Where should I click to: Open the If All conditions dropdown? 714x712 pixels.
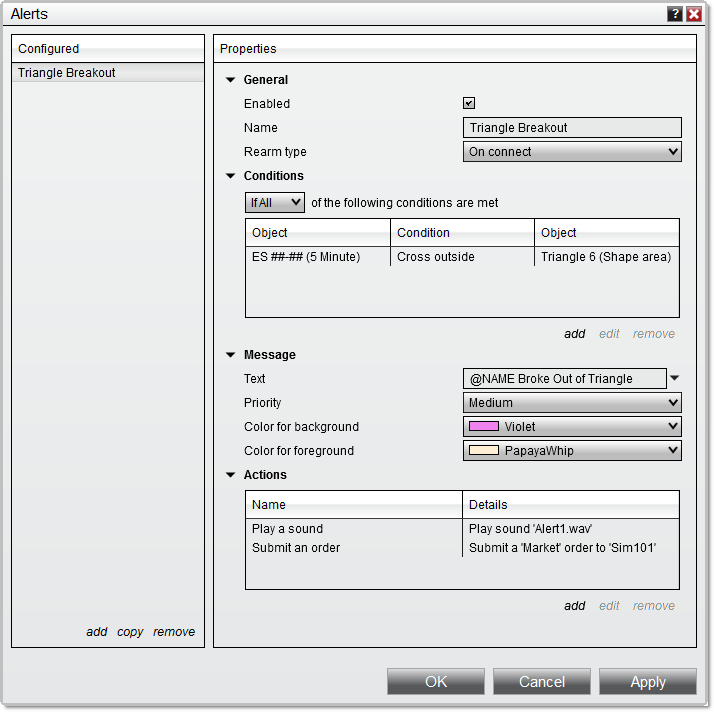point(275,203)
